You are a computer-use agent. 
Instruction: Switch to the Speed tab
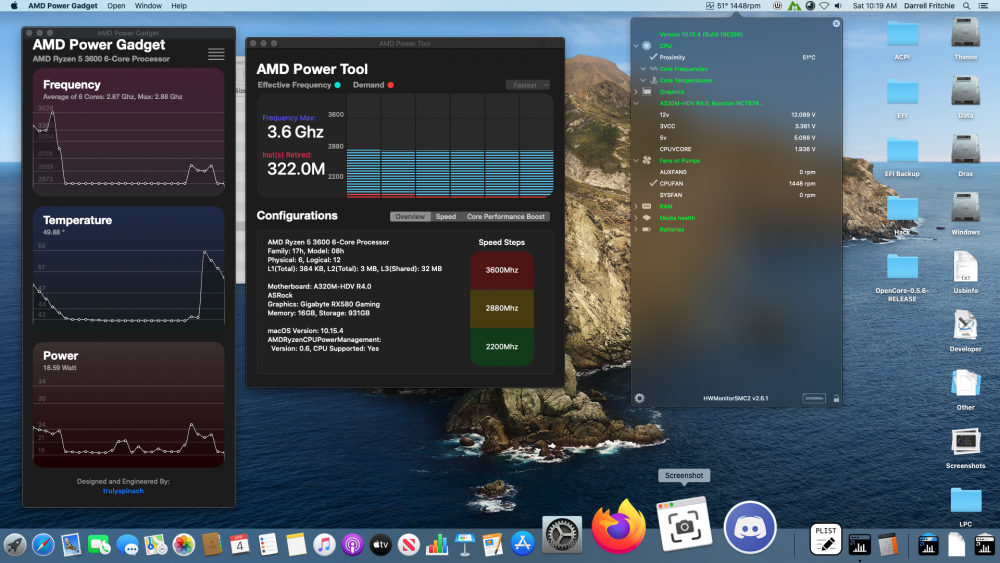(446, 217)
